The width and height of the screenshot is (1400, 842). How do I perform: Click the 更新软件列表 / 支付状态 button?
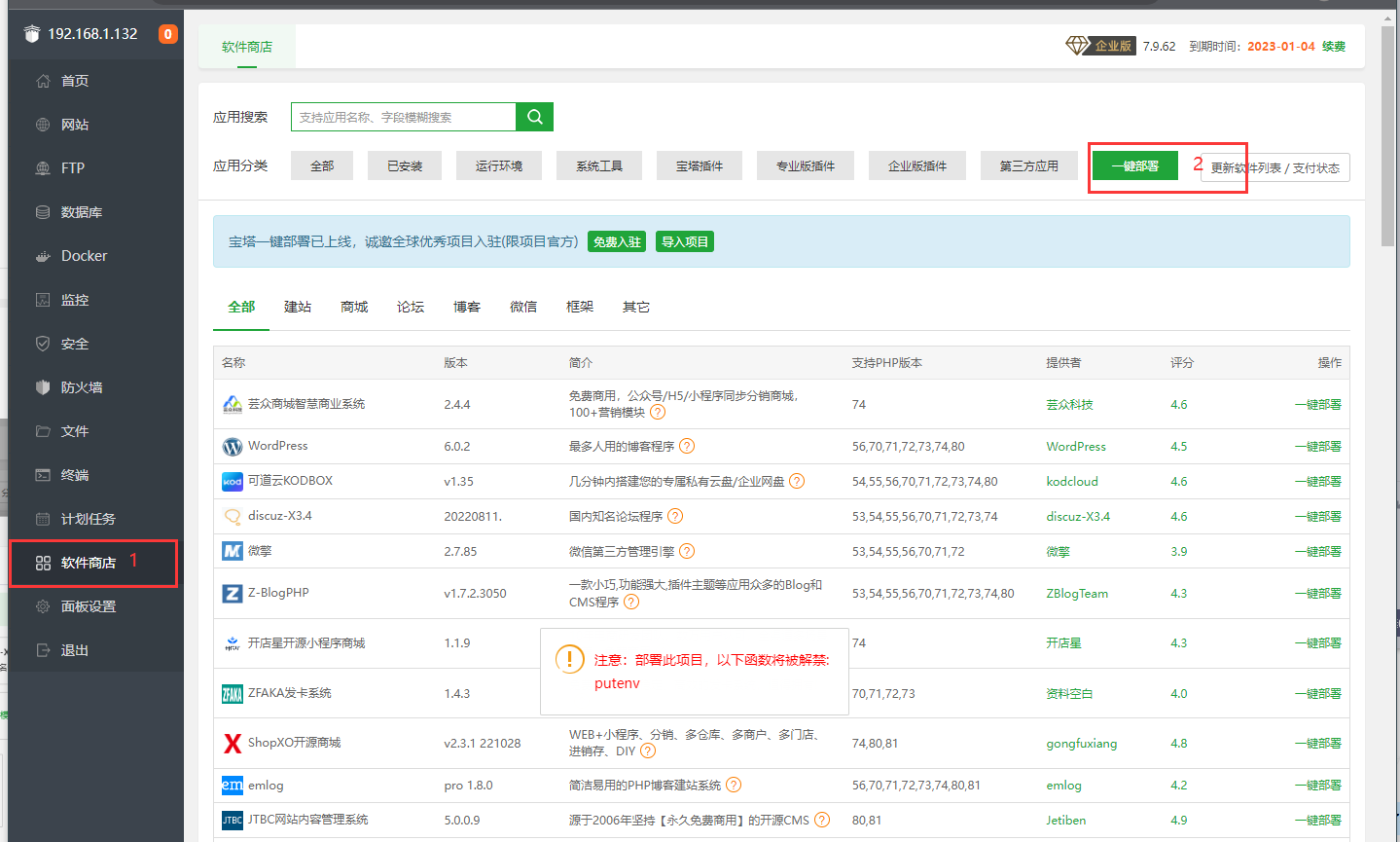(1275, 167)
